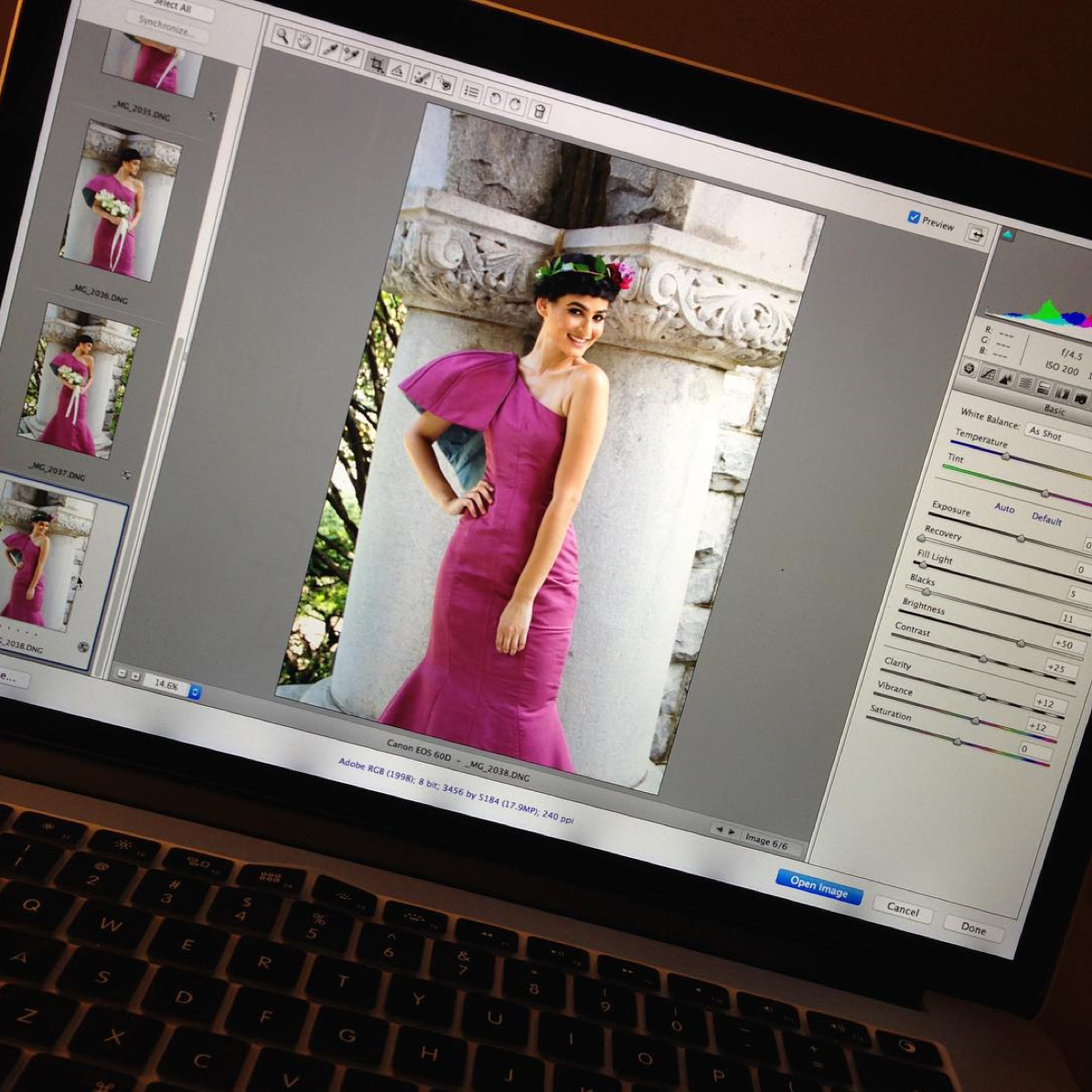Image resolution: width=1092 pixels, height=1092 pixels.
Task: Click the Done button
Action: [x=974, y=928]
